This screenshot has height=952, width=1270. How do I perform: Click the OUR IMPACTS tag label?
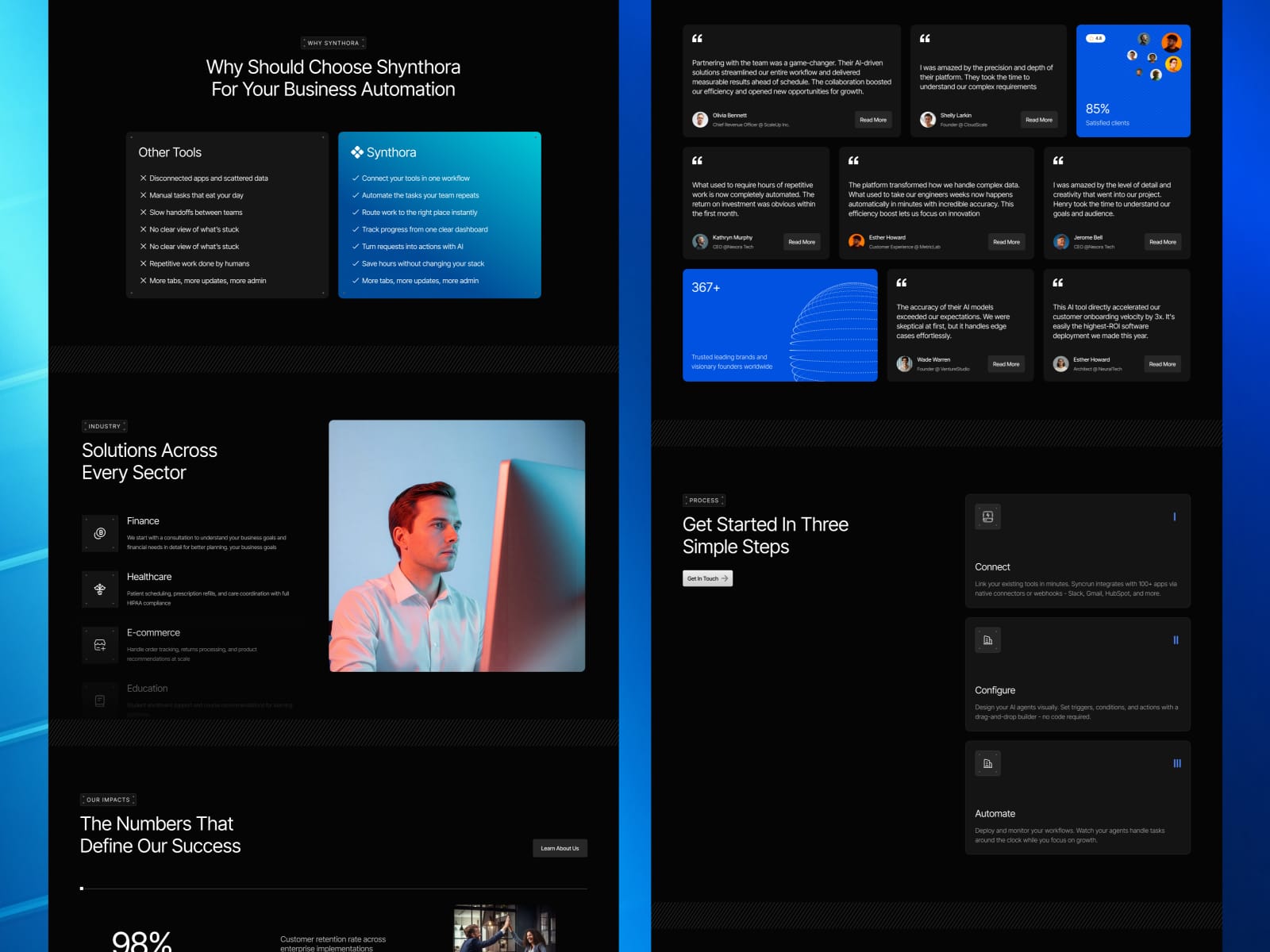[108, 800]
